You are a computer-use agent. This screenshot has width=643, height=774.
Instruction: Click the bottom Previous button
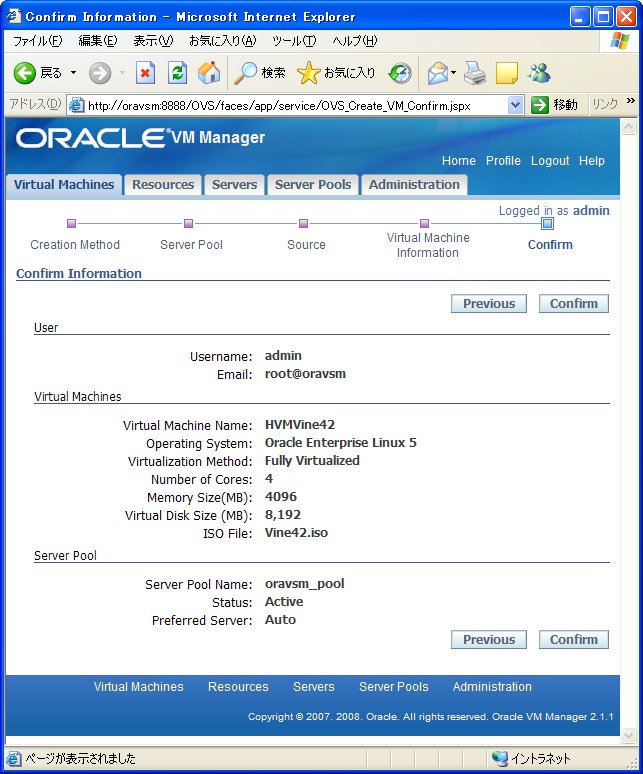coord(489,640)
